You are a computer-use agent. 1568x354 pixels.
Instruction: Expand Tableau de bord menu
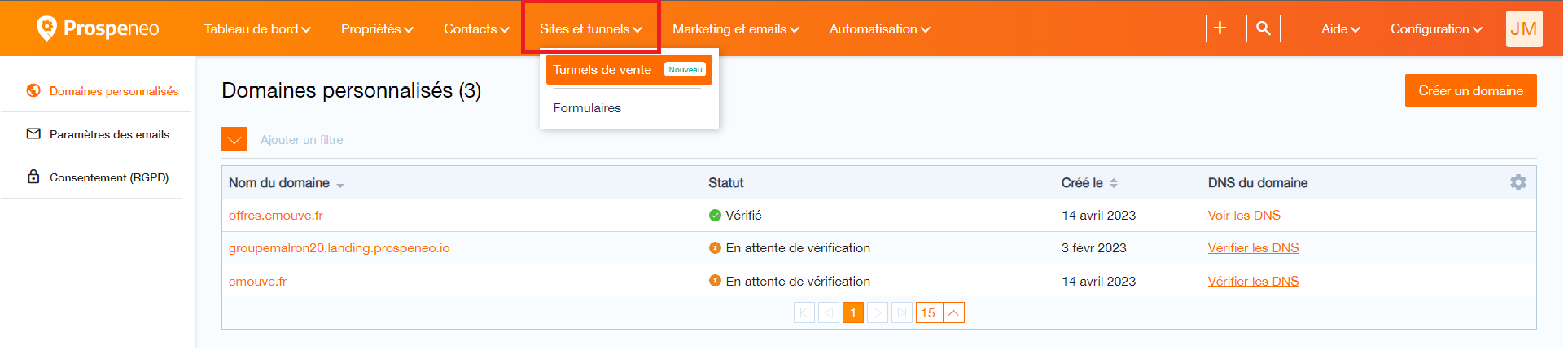pos(257,29)
